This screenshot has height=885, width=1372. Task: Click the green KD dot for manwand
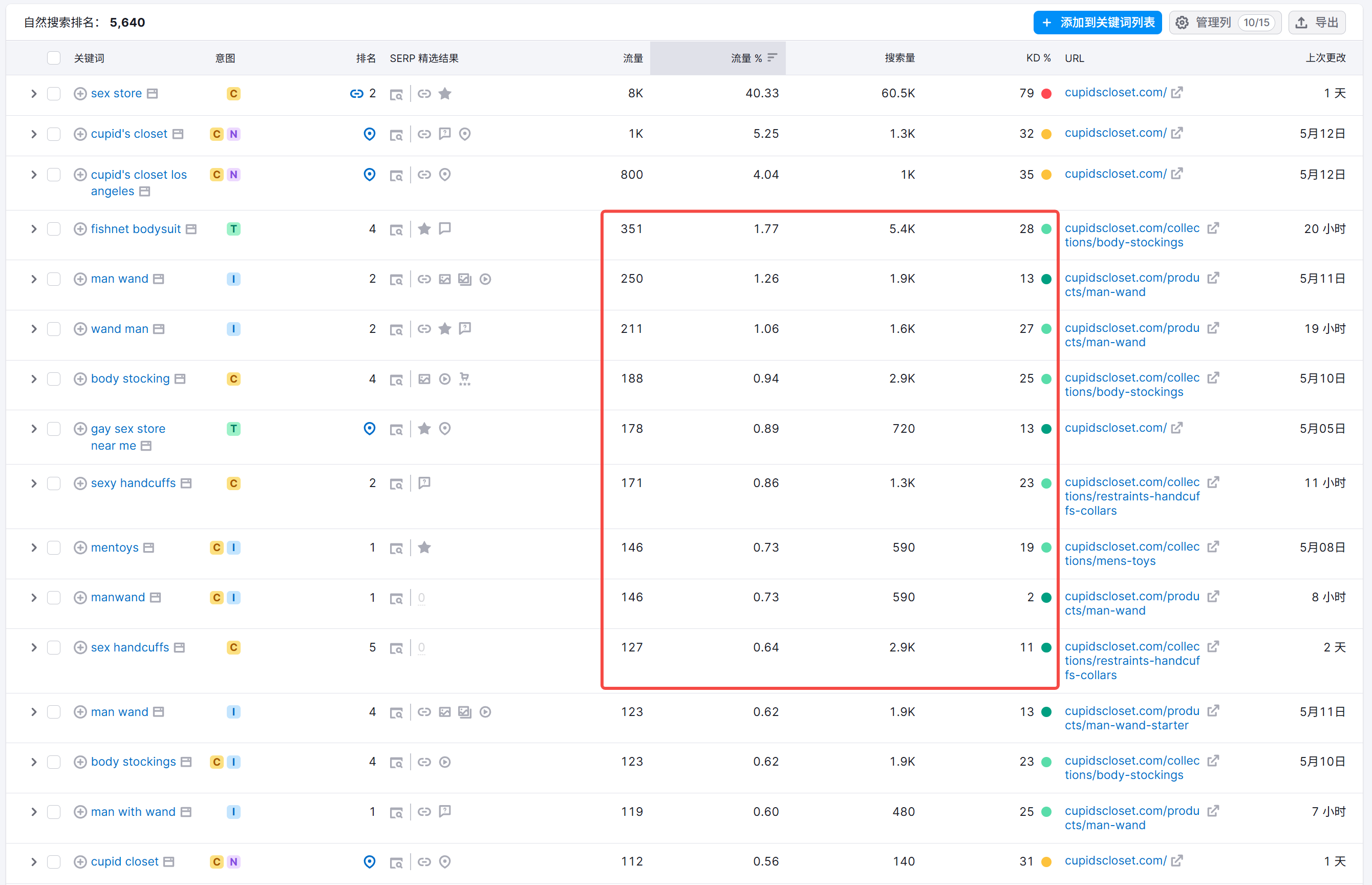click(1046, 598)
